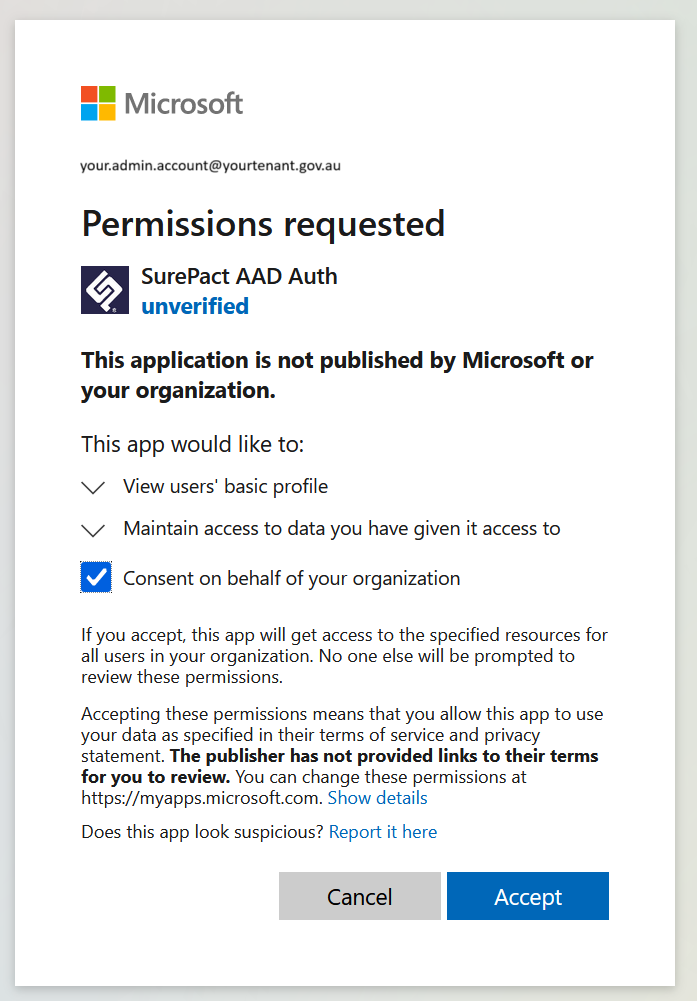
Task: Click the Maintain access to data permission text
Action: coord(341,529)
